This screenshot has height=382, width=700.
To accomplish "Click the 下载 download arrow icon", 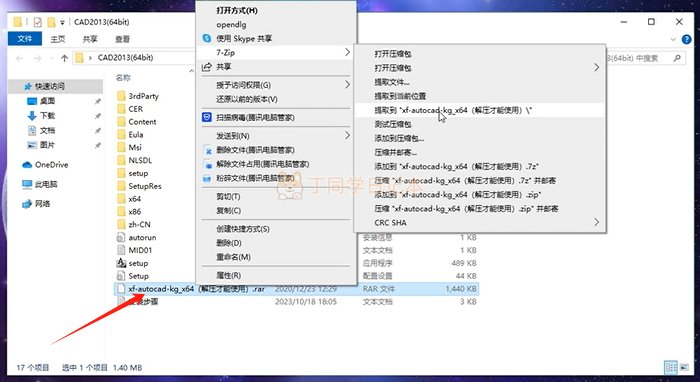I will pos(32,116).
